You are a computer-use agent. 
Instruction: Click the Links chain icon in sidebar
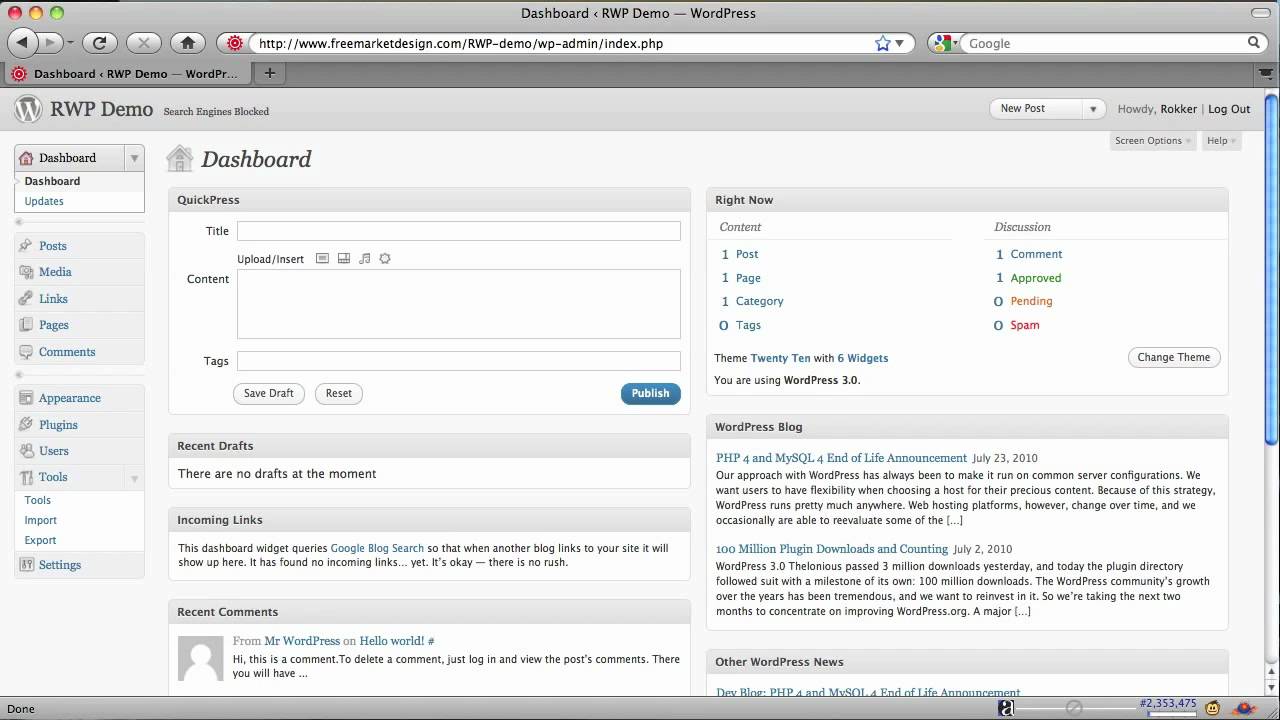26,299
